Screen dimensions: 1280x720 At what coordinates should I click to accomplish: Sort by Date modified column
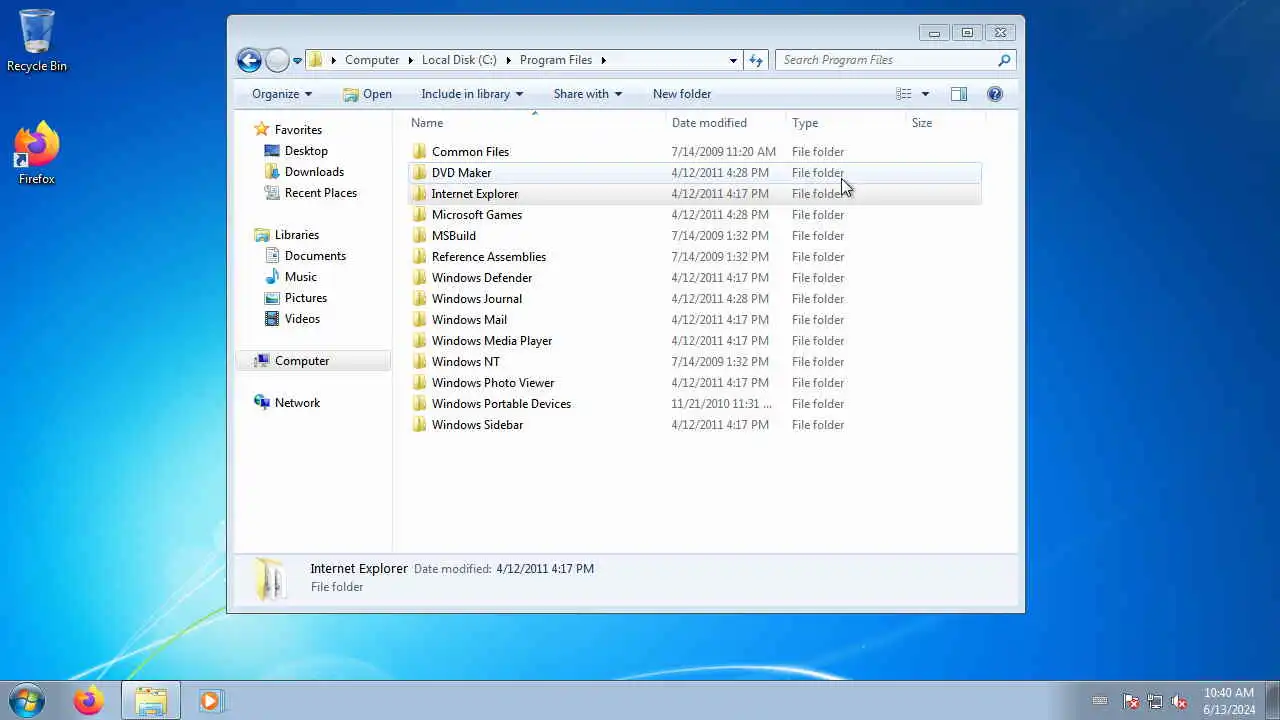[x=709, y=123]
